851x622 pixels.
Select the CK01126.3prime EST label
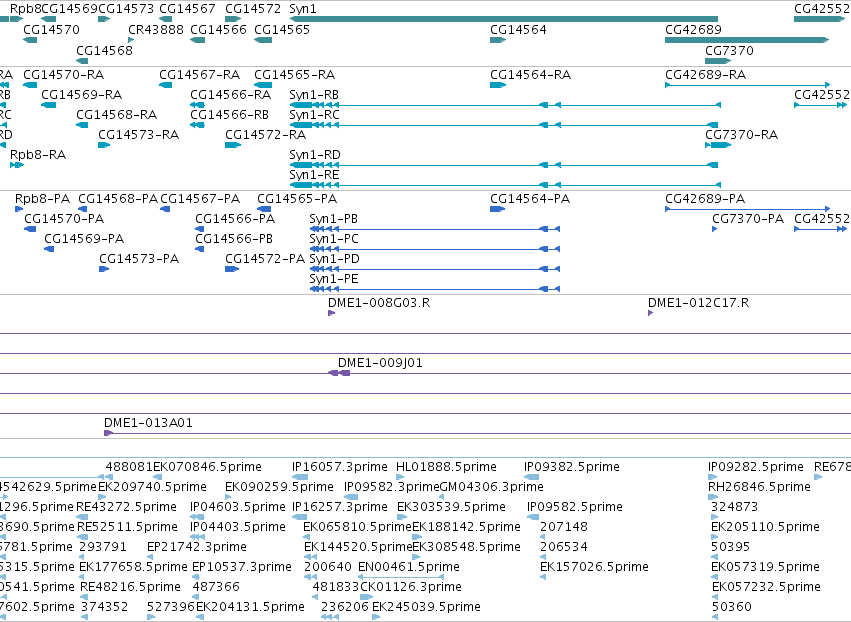[411, 587]
